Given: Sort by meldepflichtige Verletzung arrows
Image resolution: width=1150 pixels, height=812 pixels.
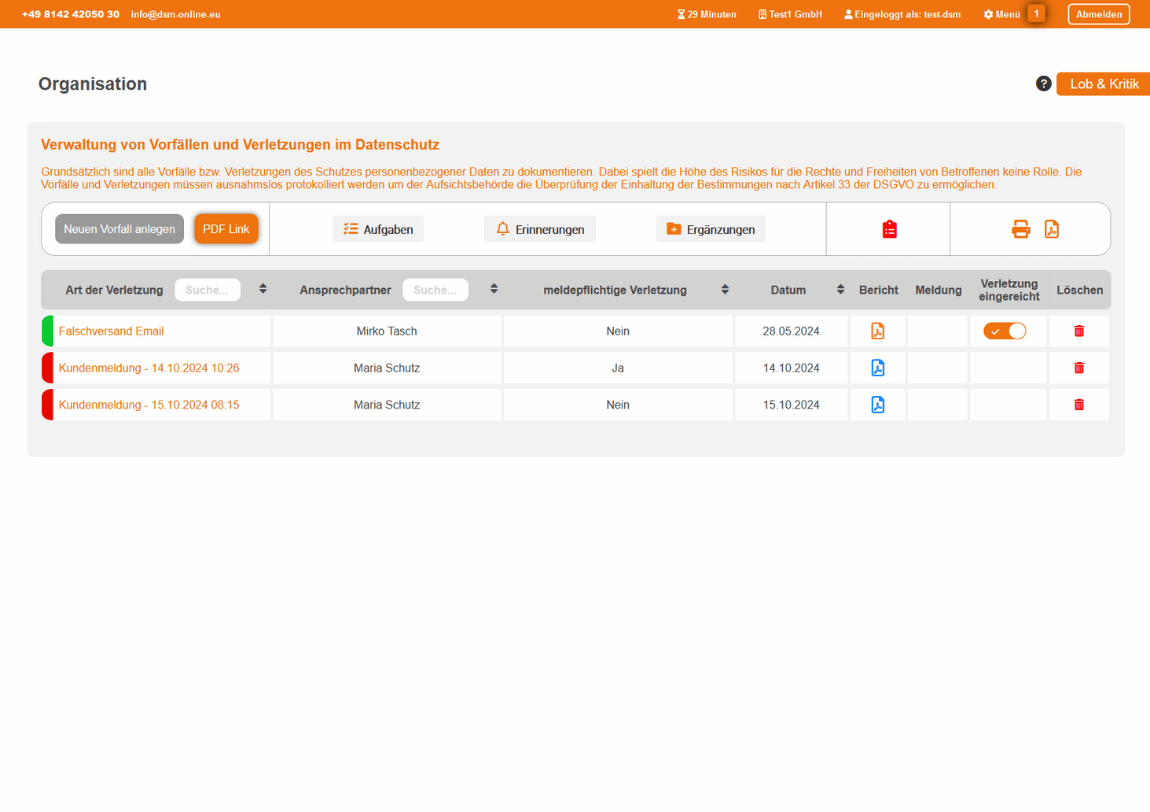Looking at the screenshot, I should 725,289.
